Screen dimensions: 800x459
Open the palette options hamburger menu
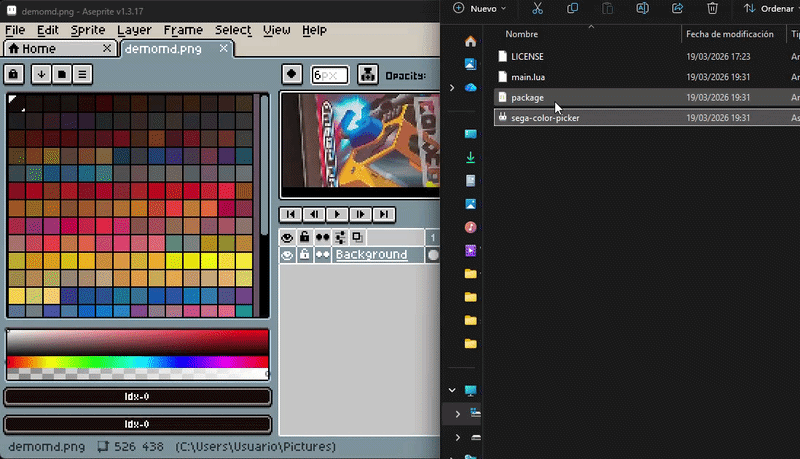click(x=82, y=74)
